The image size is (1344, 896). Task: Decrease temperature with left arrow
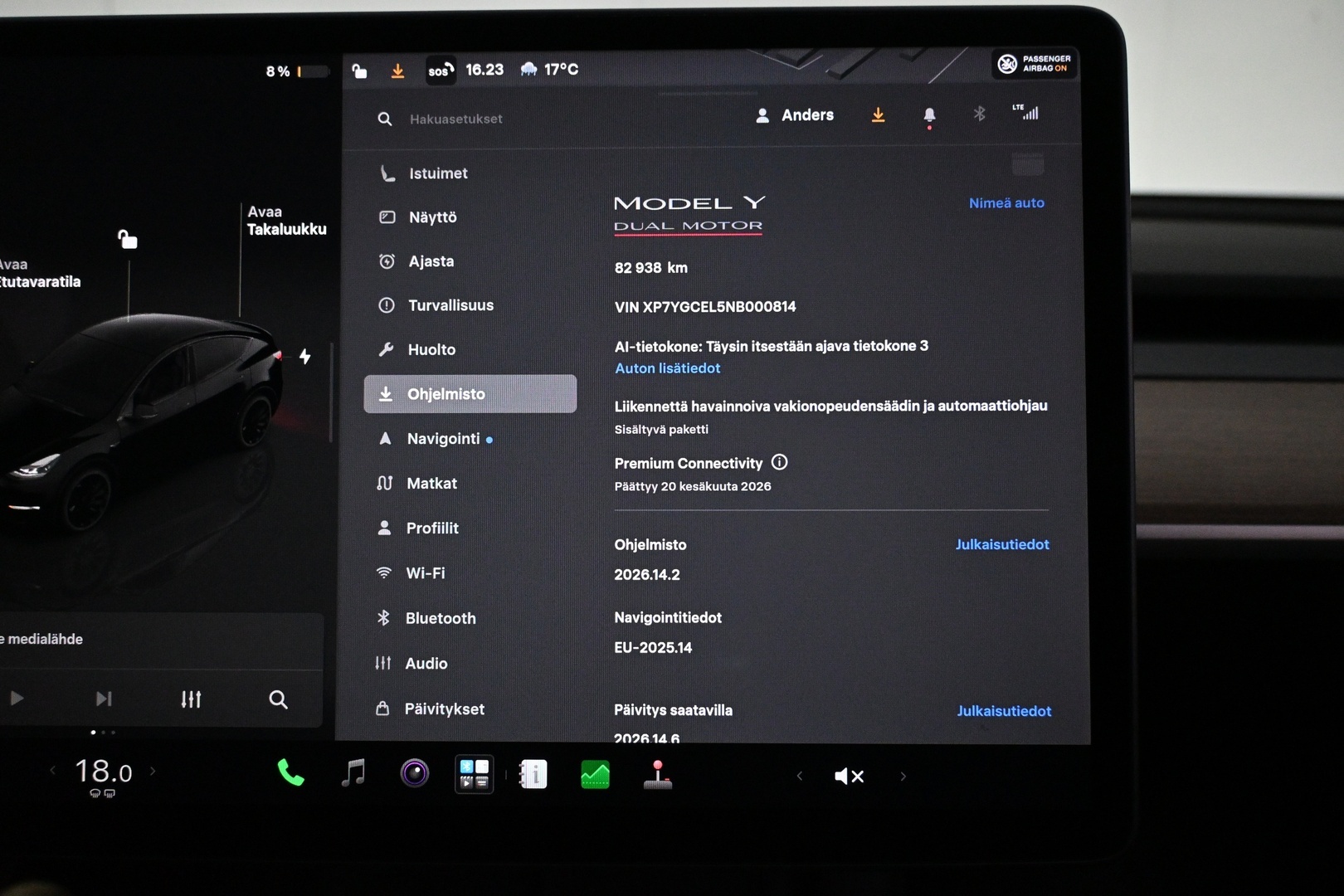point(53,771)
